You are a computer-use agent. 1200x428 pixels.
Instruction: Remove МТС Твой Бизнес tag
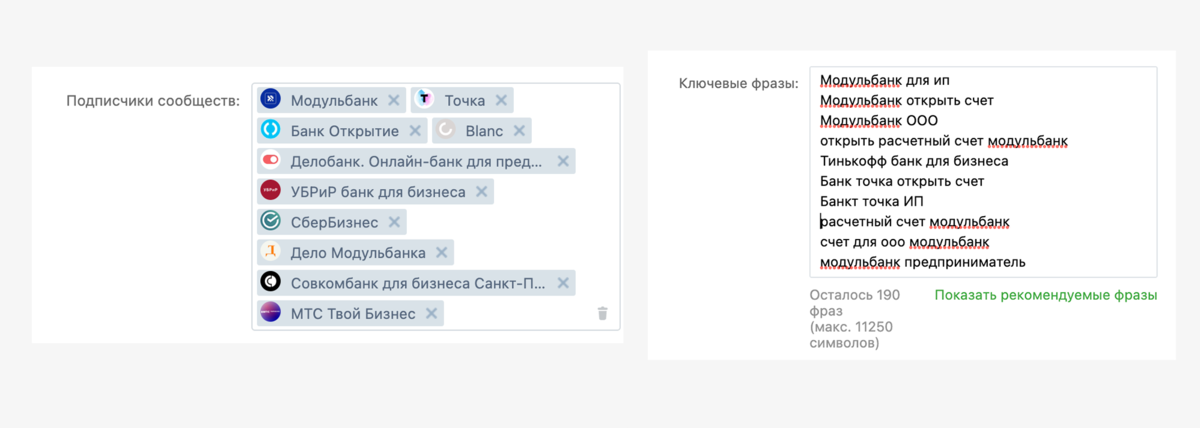click(431, 314)
